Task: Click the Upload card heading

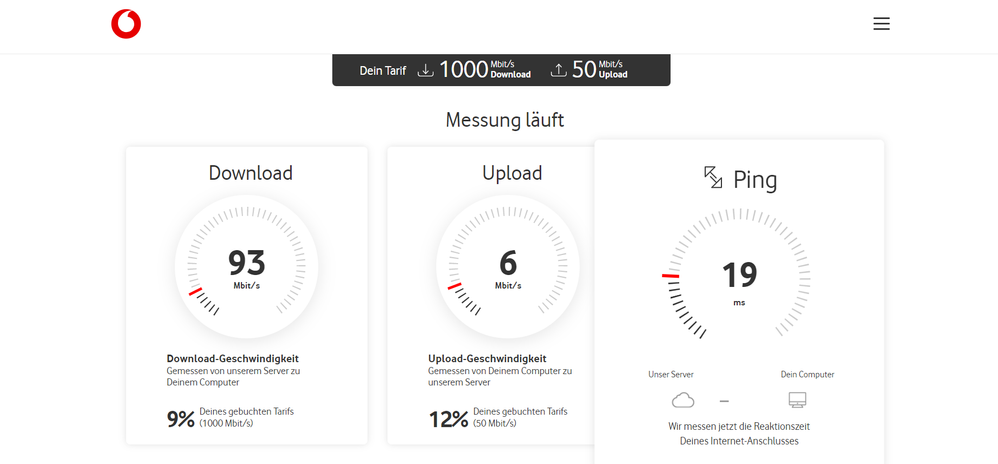Action: click(512, 173)
